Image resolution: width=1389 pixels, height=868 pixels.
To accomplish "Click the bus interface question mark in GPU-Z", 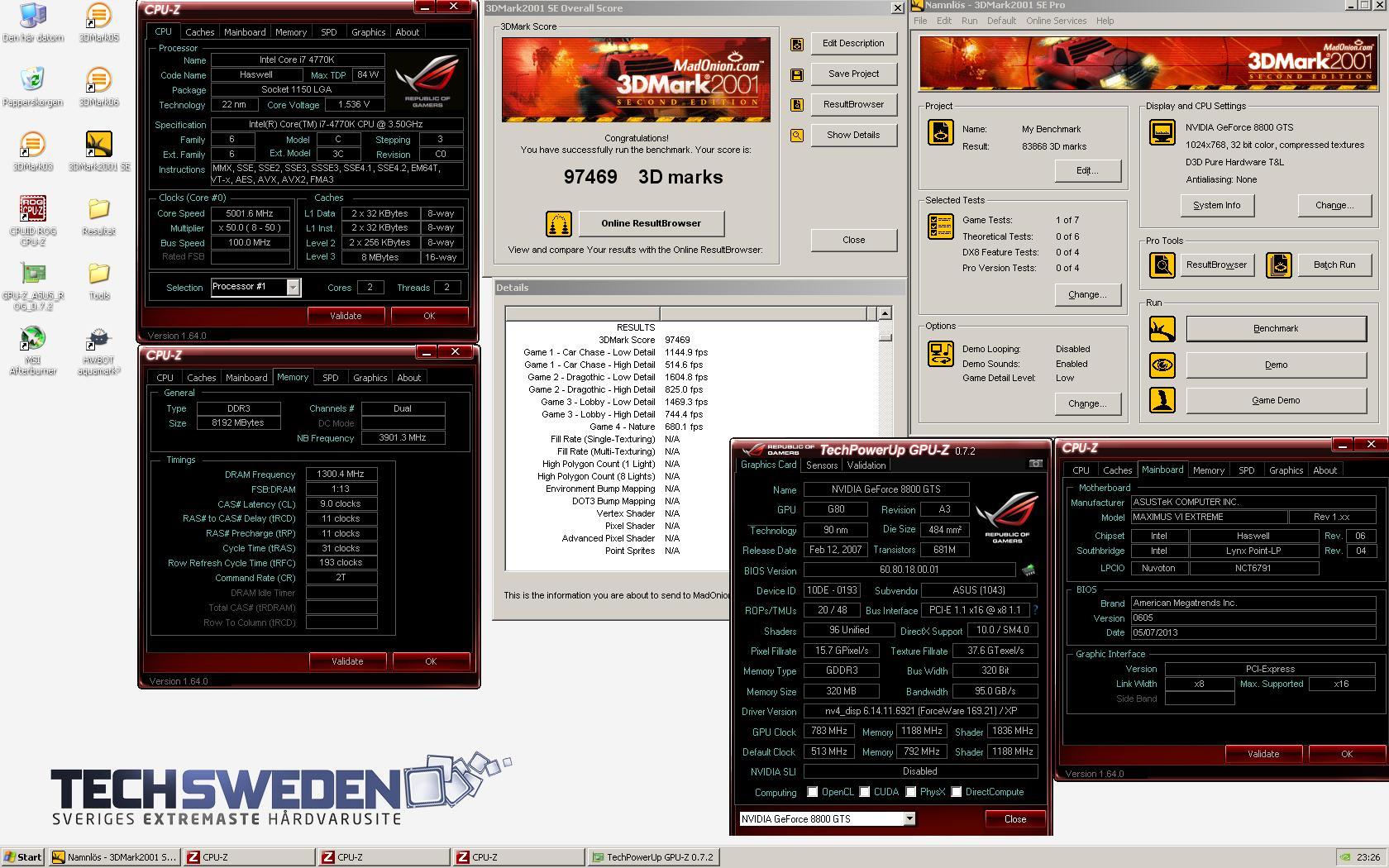I will (1034, 610).
